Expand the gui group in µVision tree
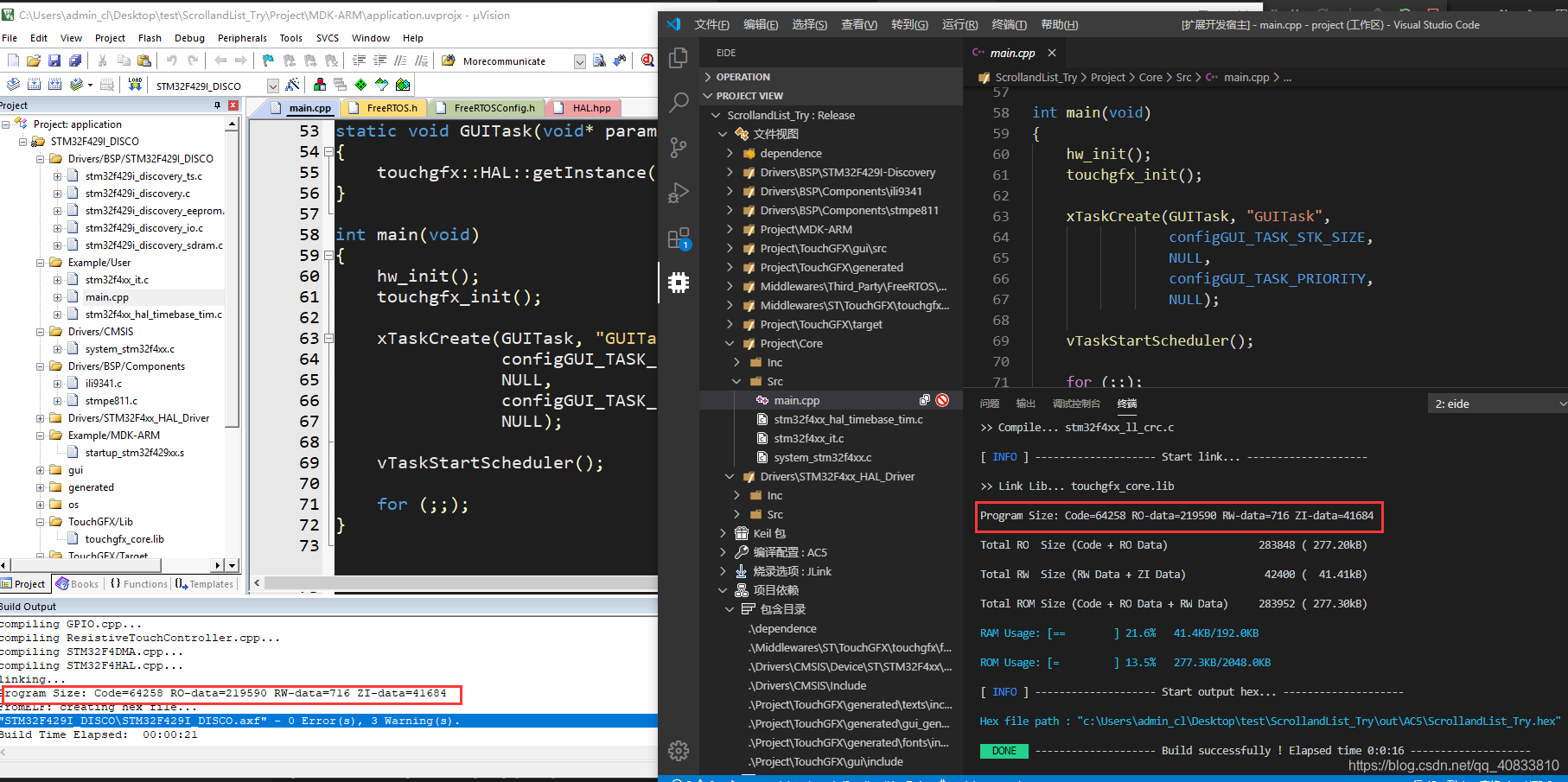 (40, 470)
